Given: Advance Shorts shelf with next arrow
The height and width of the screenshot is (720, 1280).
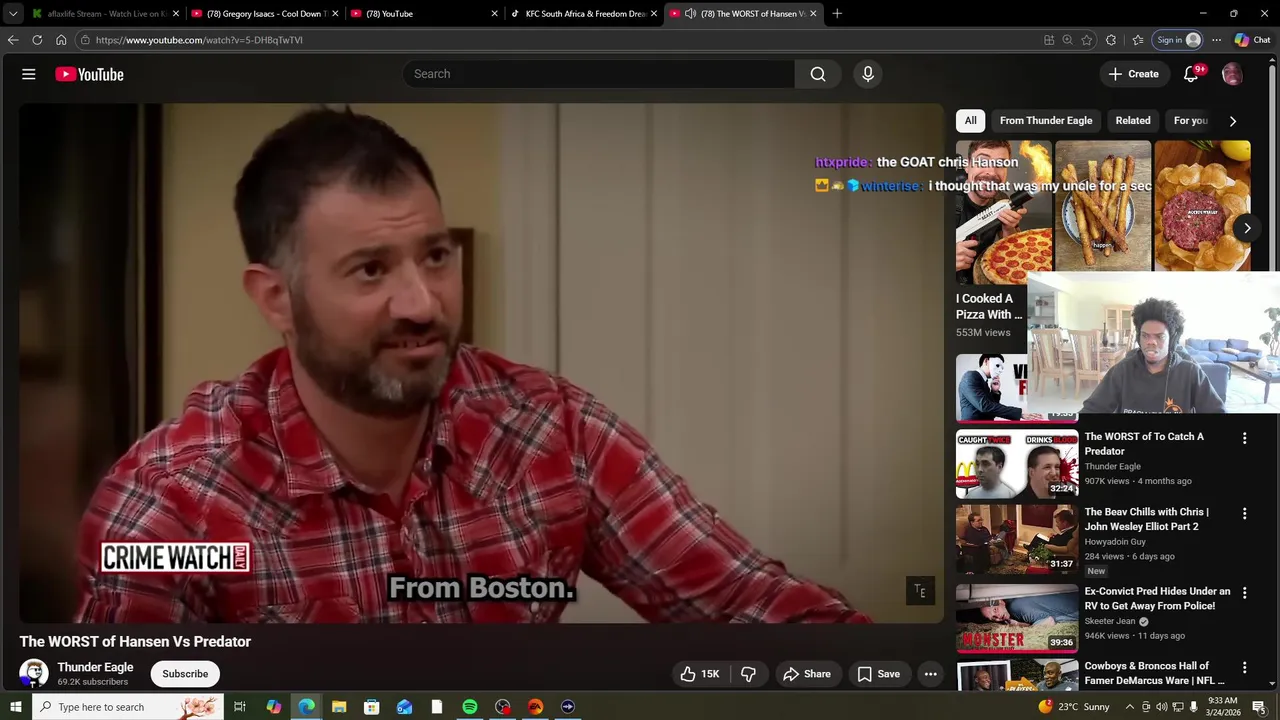Looking at the screenshot, I should click(1247, 228).
